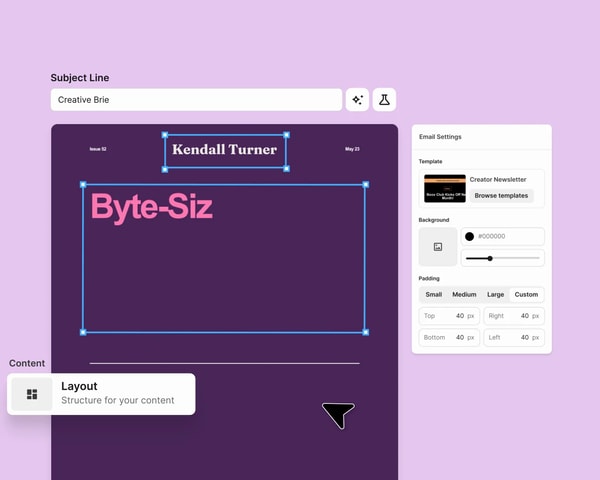Click the Layout grid icon
Viewport: 600px width, 480px height.
32,394
